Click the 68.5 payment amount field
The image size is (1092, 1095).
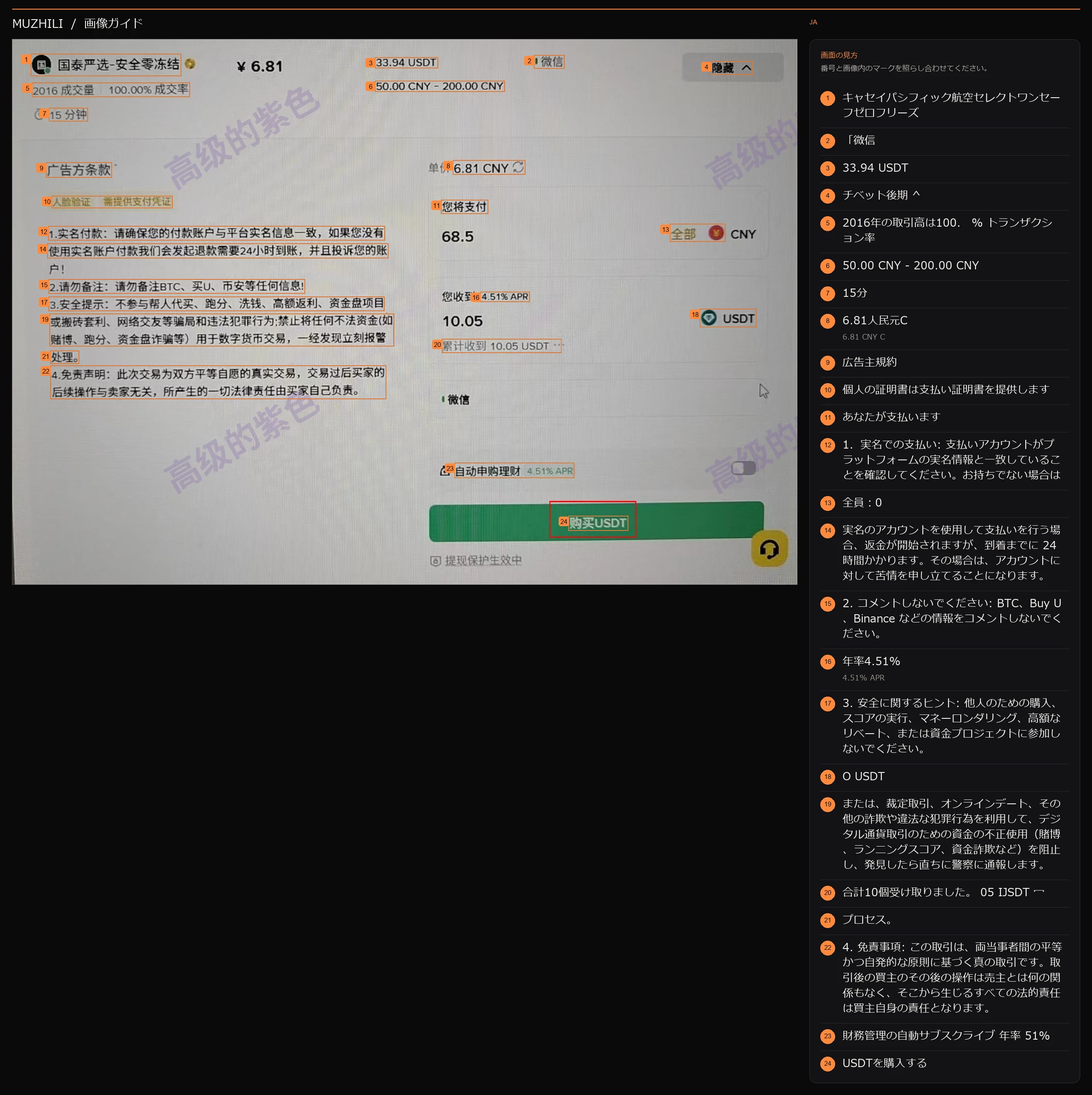click(457, 236)
